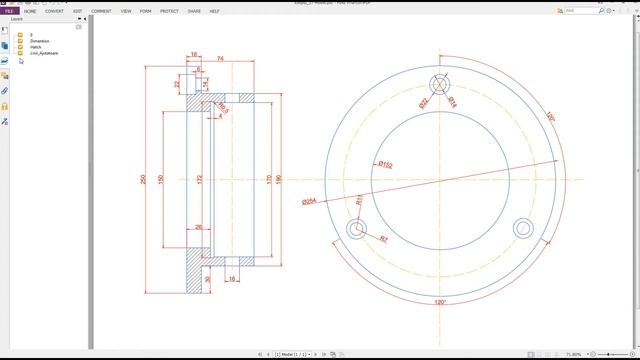The width and height of the screenshot is (640, 360).
Task: Click the previous view icon in status bar
Action: [333, 354]
